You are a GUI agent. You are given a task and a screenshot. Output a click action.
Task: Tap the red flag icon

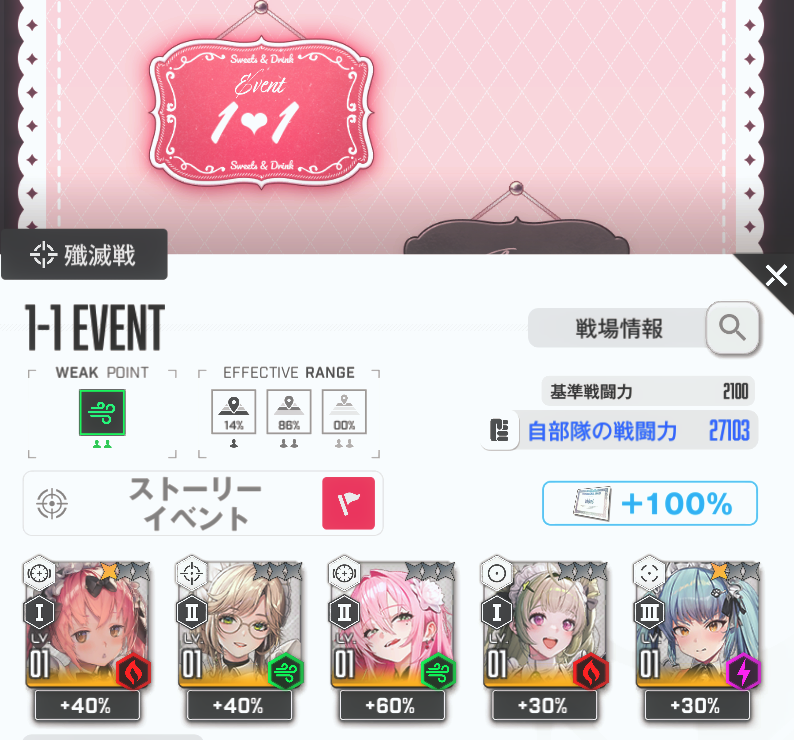coord(348,503)
